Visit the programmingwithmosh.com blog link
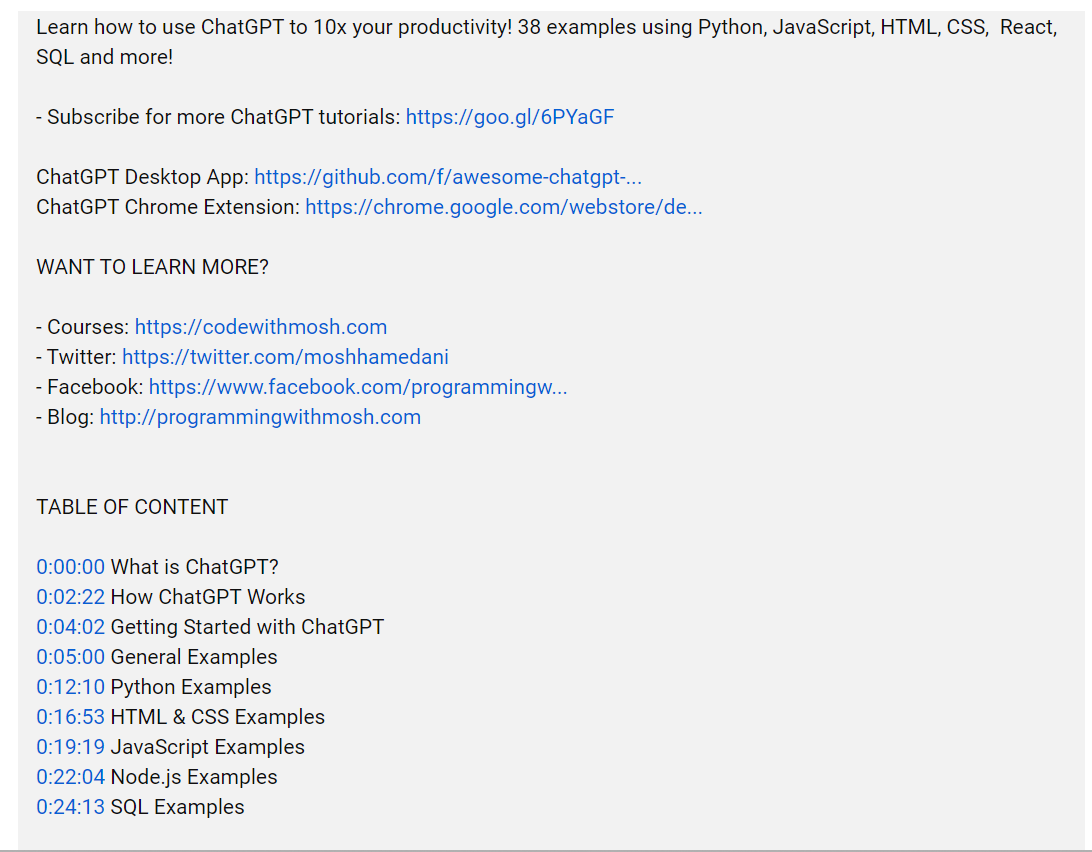The width and height of the screenshot is (1092, 852). point(260,417)
